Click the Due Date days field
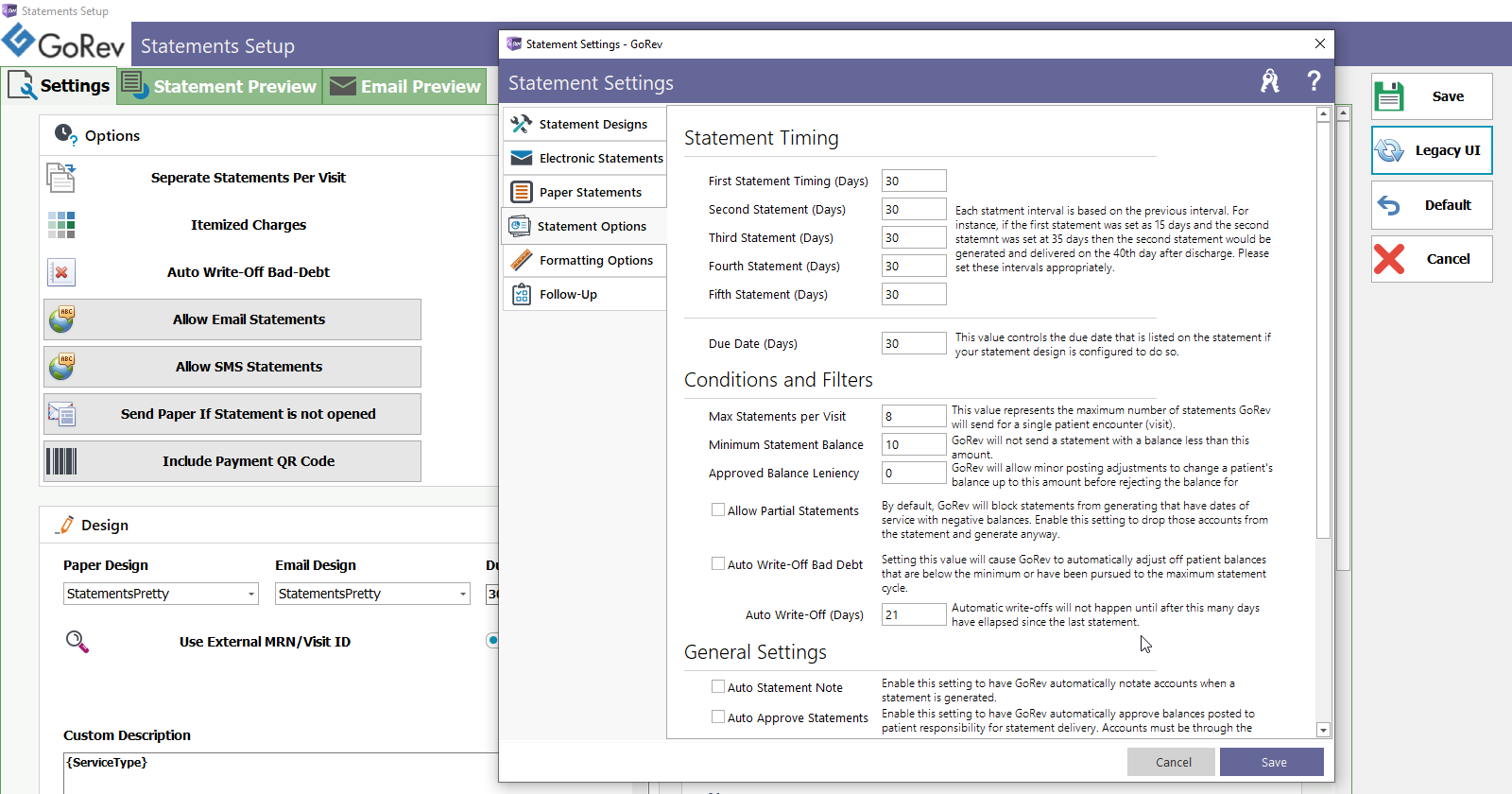The image size is (1512, 794). pyautogui.click(x=914, y=343)
